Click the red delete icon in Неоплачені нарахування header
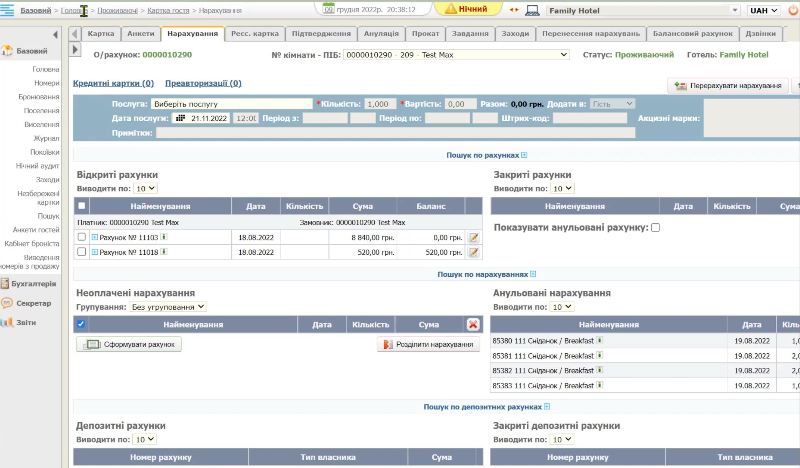Viewport: 800px width, 468px height. [473, 324]
